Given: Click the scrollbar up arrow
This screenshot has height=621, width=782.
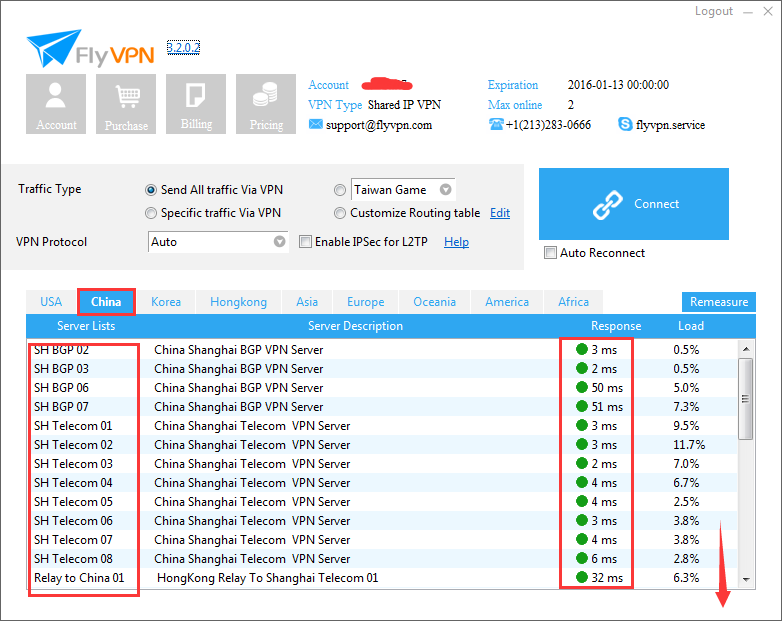Looking at the screenshot, I should pyautogui.click(x=746, y=349).
